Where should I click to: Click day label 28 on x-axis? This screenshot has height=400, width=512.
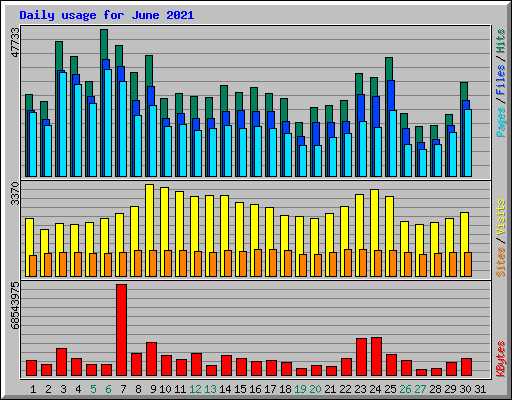435,389
